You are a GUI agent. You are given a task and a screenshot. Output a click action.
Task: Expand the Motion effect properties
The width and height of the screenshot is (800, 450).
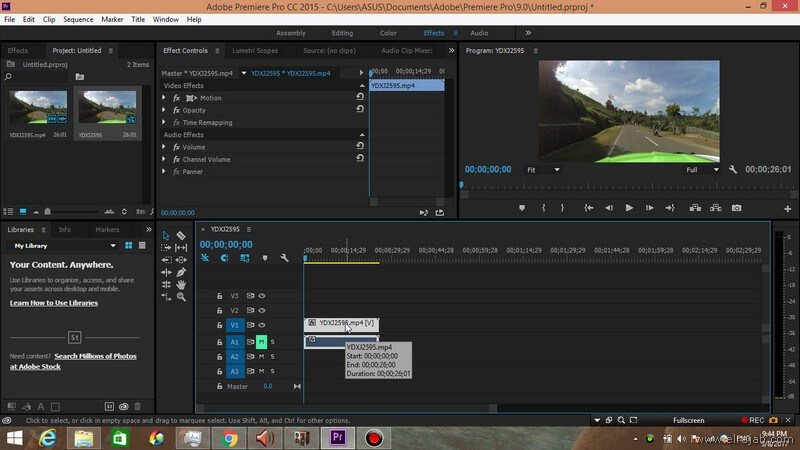[x=164, y=97]
